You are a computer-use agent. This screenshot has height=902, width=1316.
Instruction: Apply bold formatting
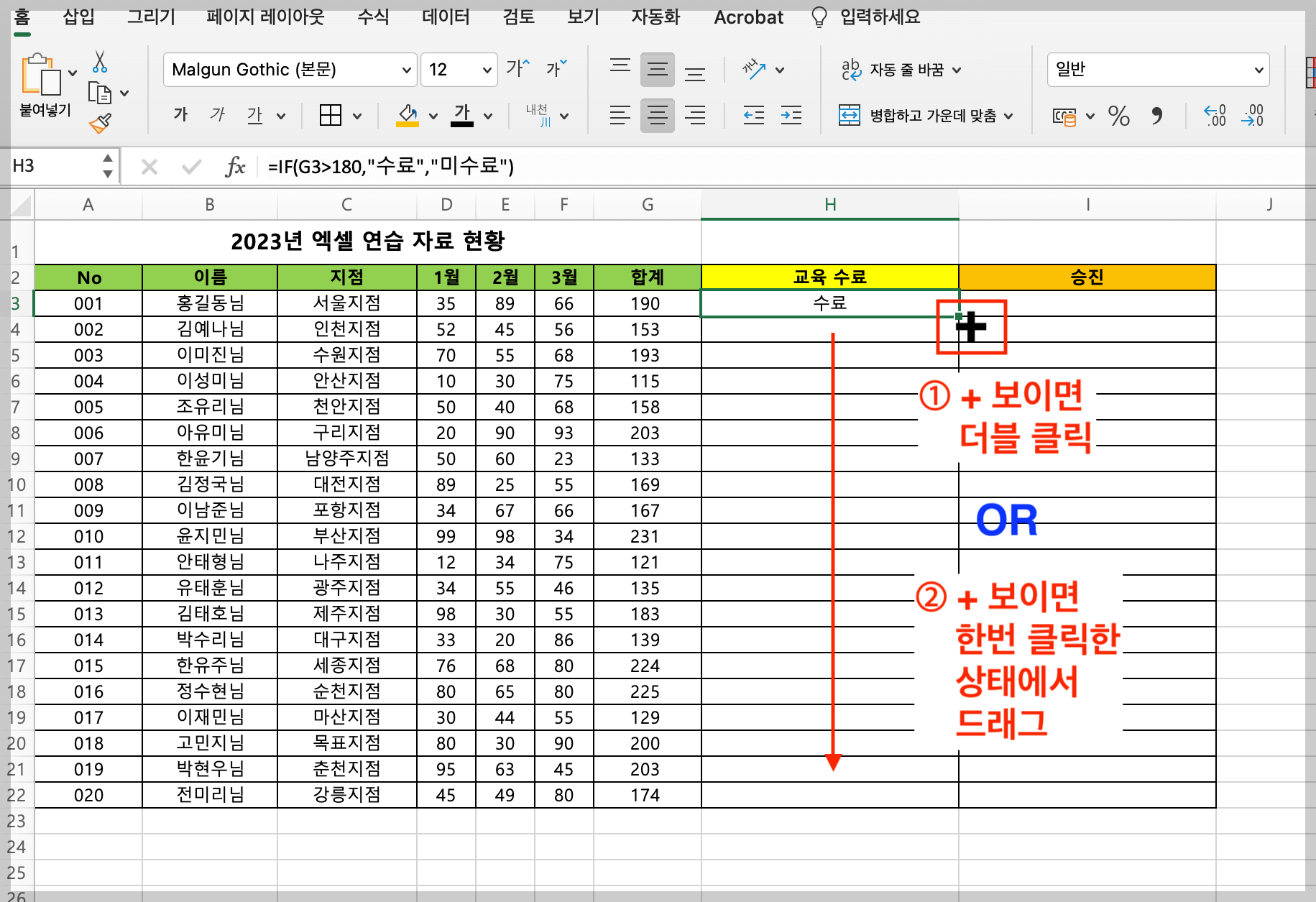(x=180, y=115)
